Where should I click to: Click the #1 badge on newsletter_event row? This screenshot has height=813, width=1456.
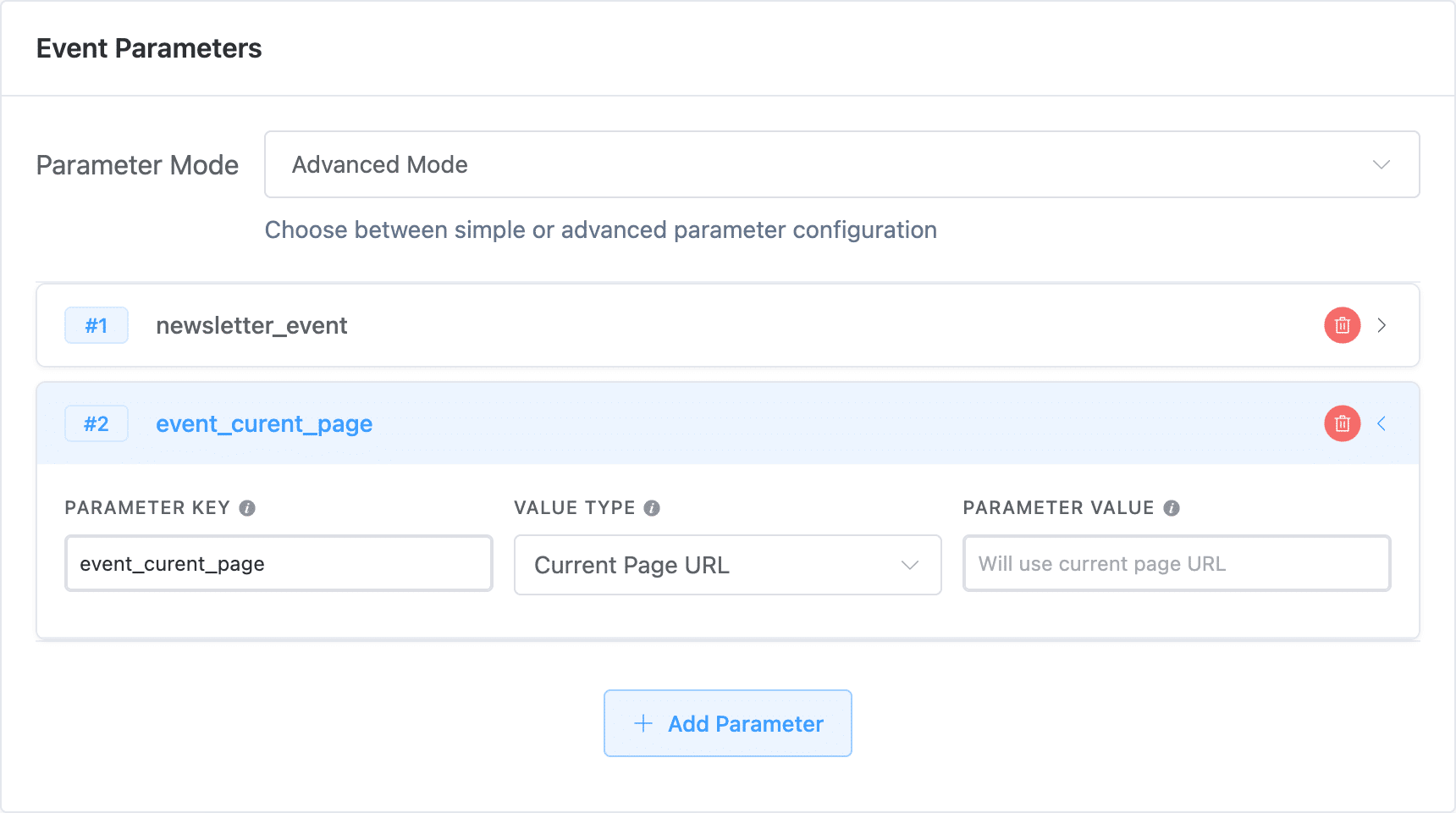(x=97, y=325)
